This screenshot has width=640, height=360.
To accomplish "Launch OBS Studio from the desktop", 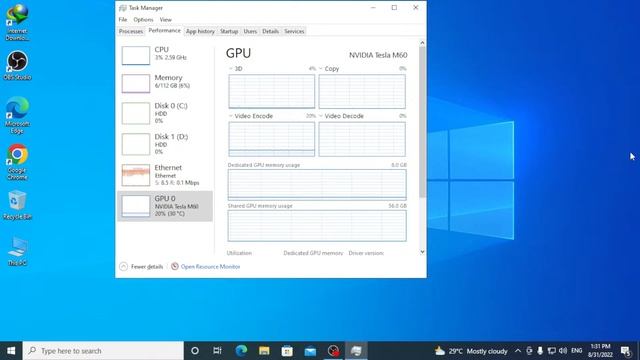I will [x=17, y=65].
